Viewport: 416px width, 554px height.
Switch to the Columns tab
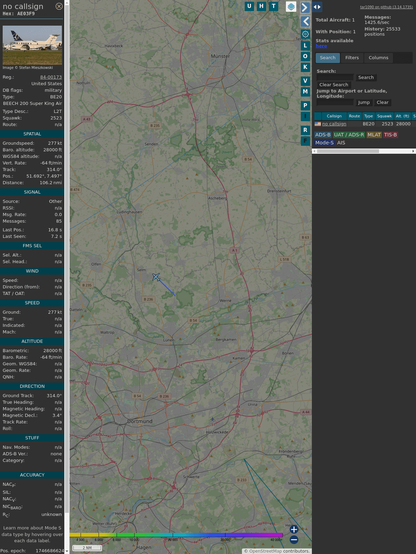coord(378,58)
